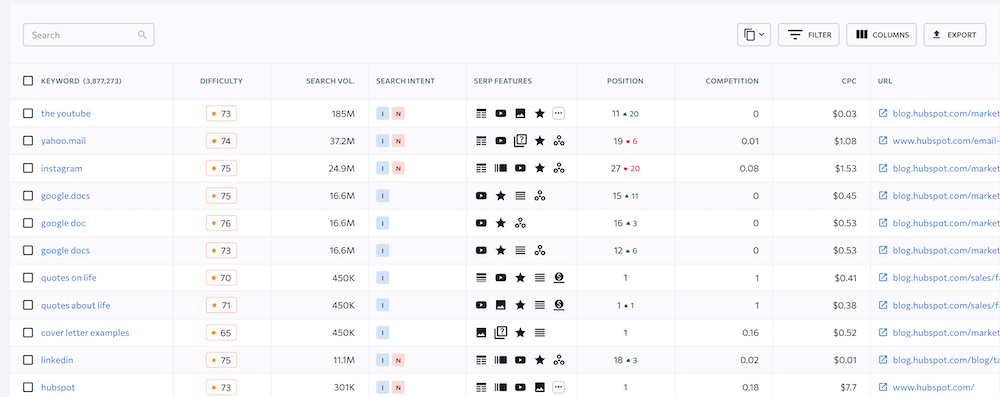Click sitelinks table icon in 'instagram' row
The height and width of the screenshot is (397, 1000).
[482, 169]
